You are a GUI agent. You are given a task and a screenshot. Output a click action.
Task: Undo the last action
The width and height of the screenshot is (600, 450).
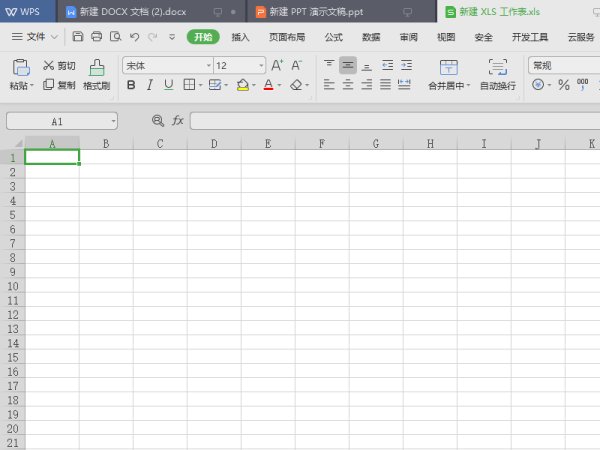click(134, 37)
